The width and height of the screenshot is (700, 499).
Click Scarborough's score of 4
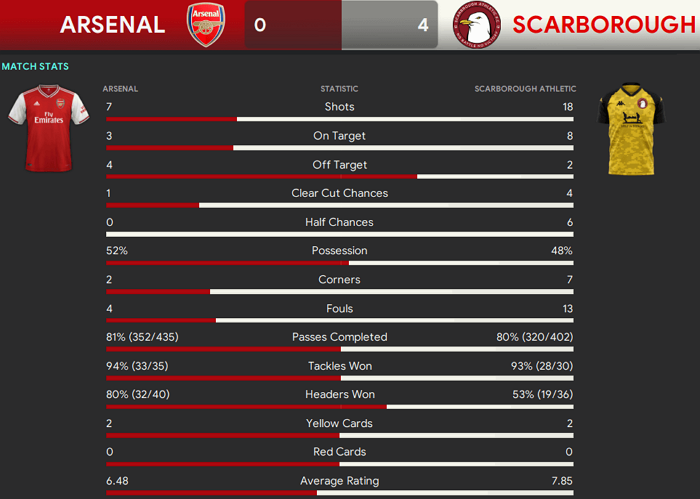(x=423, y=25)
